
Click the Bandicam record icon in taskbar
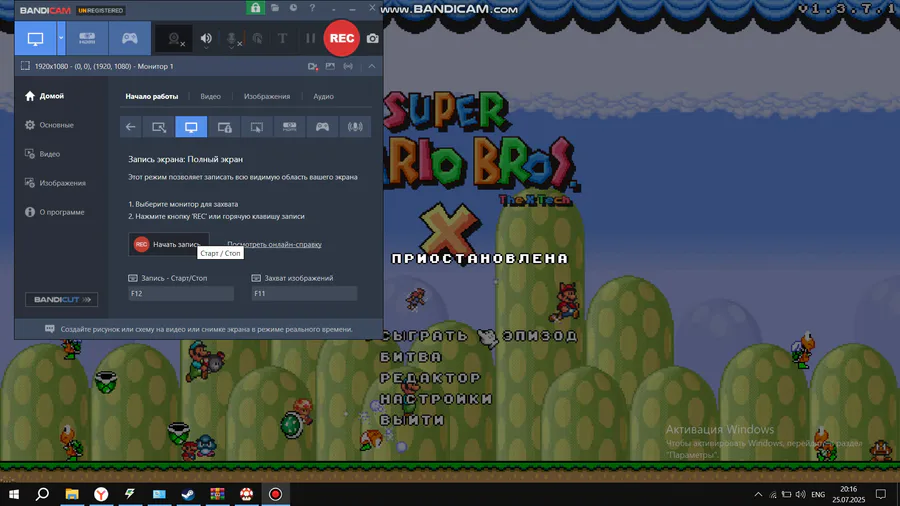276,494
